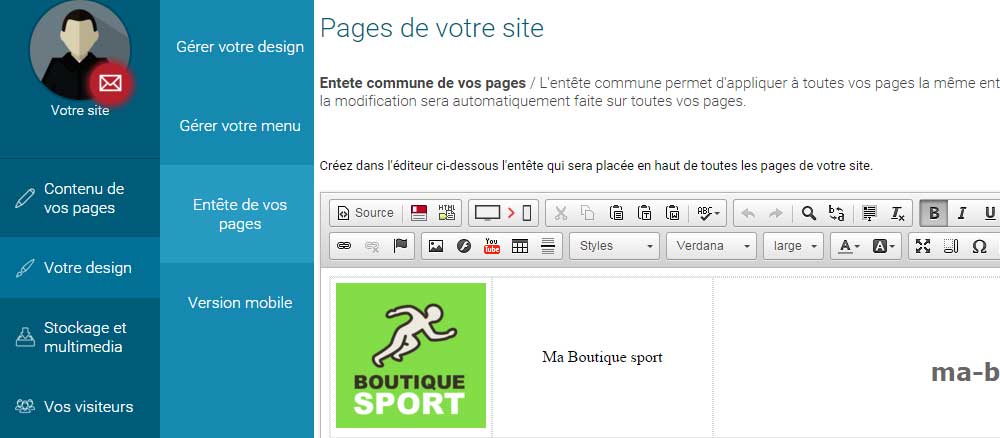This screenshot has width=1000, height=438.
Task: Open Stockage et multimedia section
Action: tap(80, 337)
